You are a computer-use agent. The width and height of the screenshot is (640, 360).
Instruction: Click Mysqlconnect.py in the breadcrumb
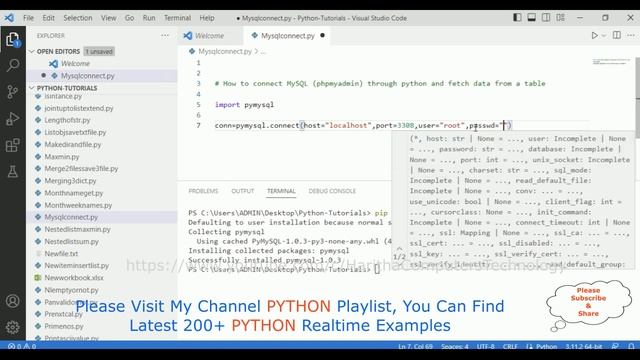225,51
